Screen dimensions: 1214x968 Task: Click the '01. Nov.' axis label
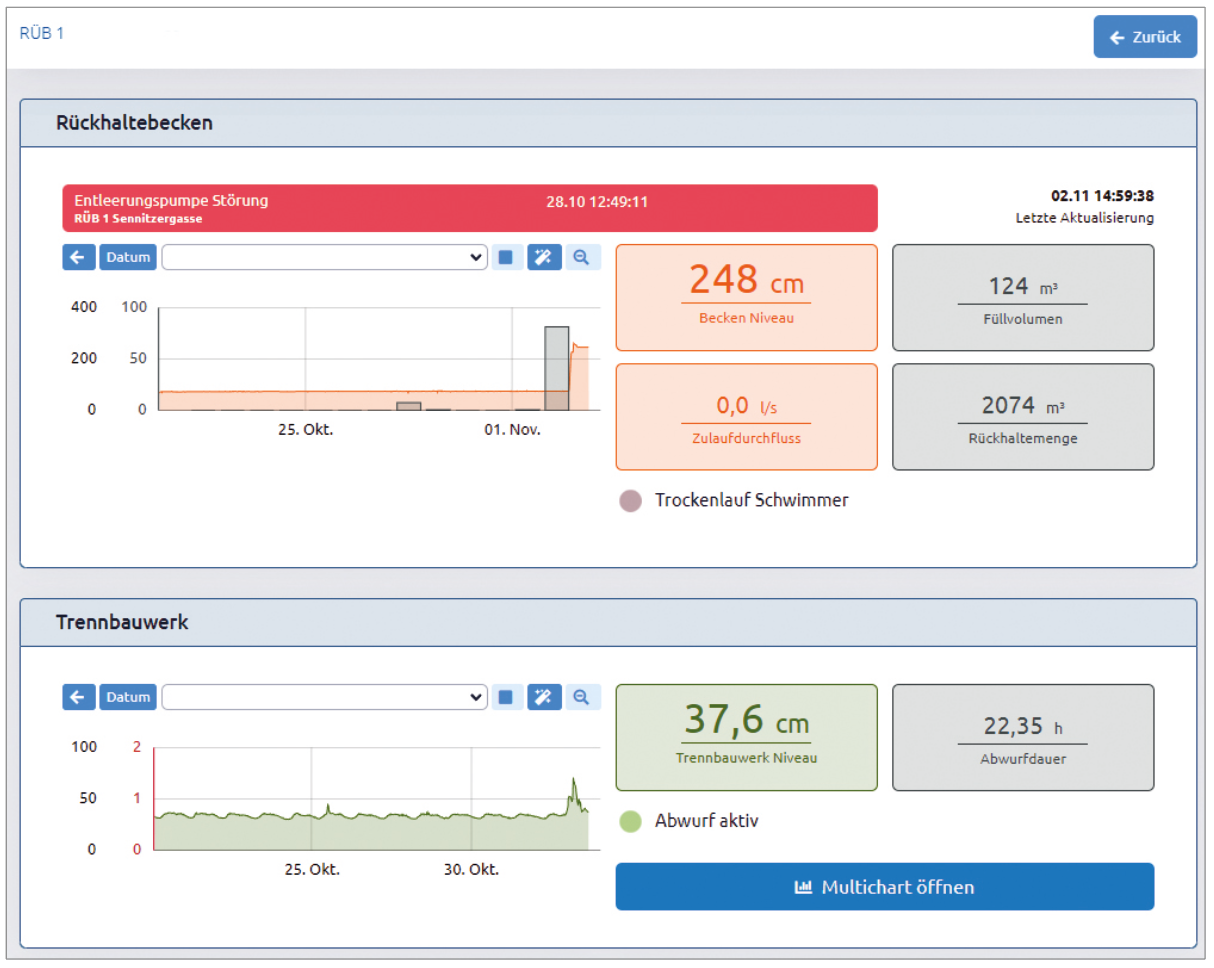coord(513,430)
